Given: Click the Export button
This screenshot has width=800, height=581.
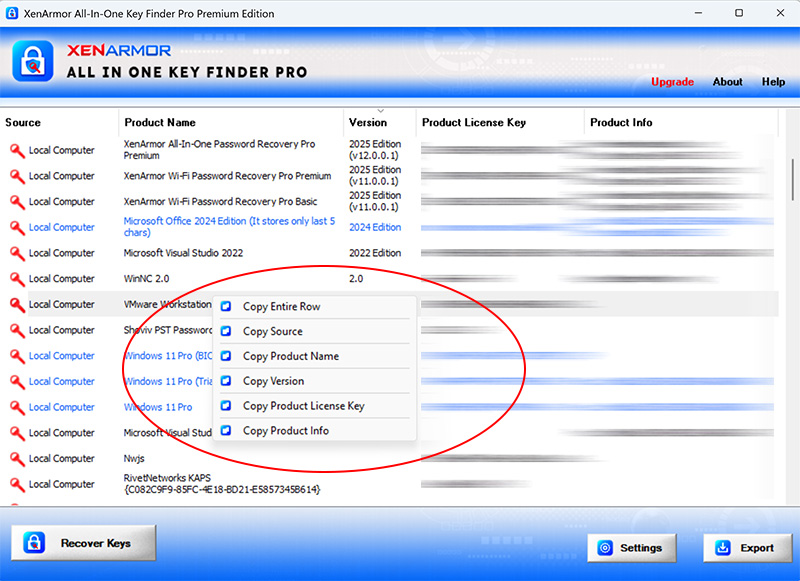Looking at the screenshot, I should pyautogui.click(x=747, y=548).
